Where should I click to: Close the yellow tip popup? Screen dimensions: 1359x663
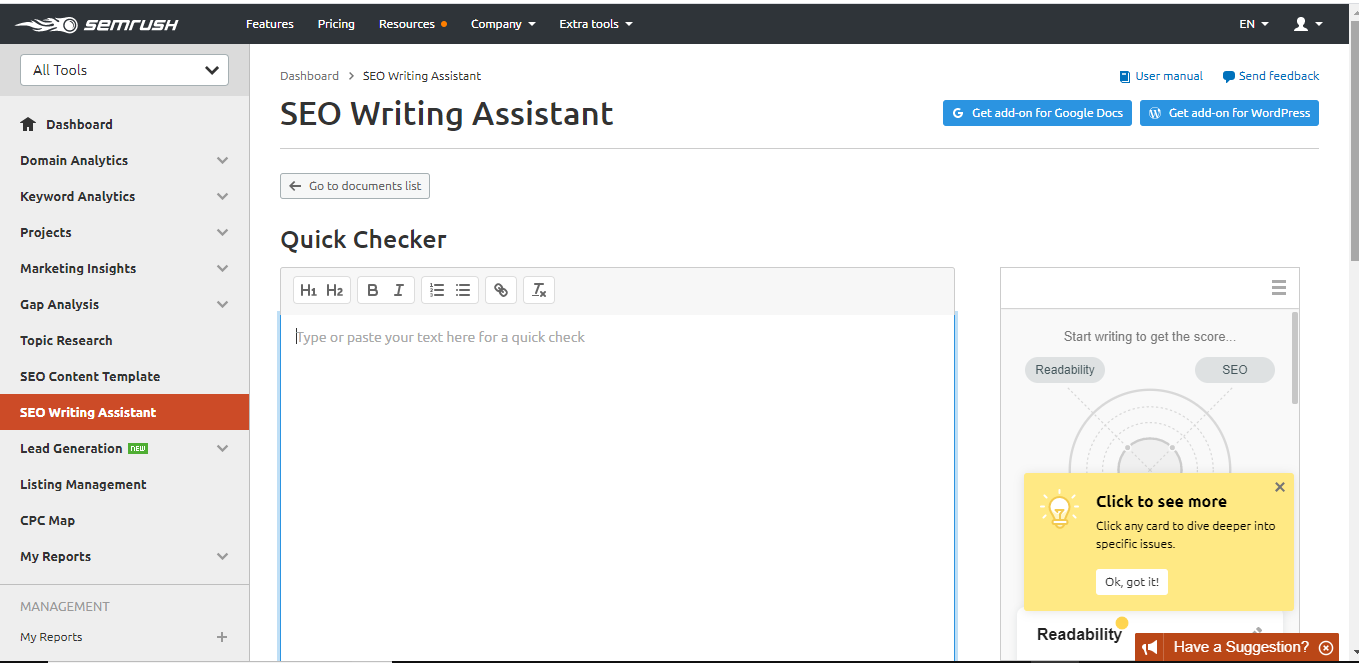[x=1279, y=487]
